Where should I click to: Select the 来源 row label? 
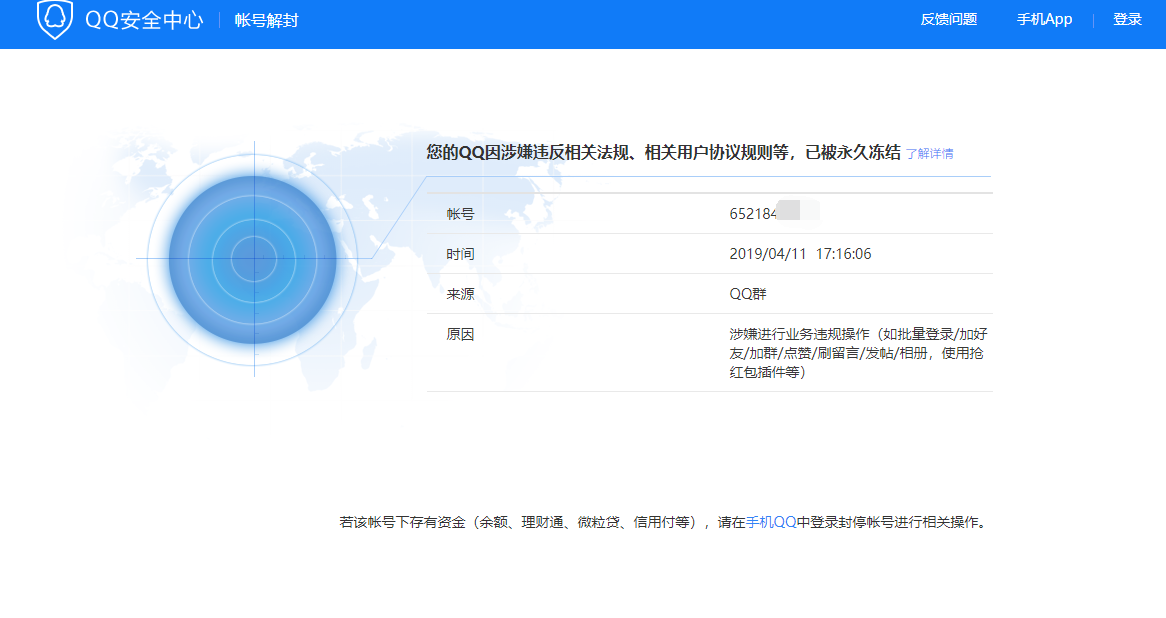(460, 294)
